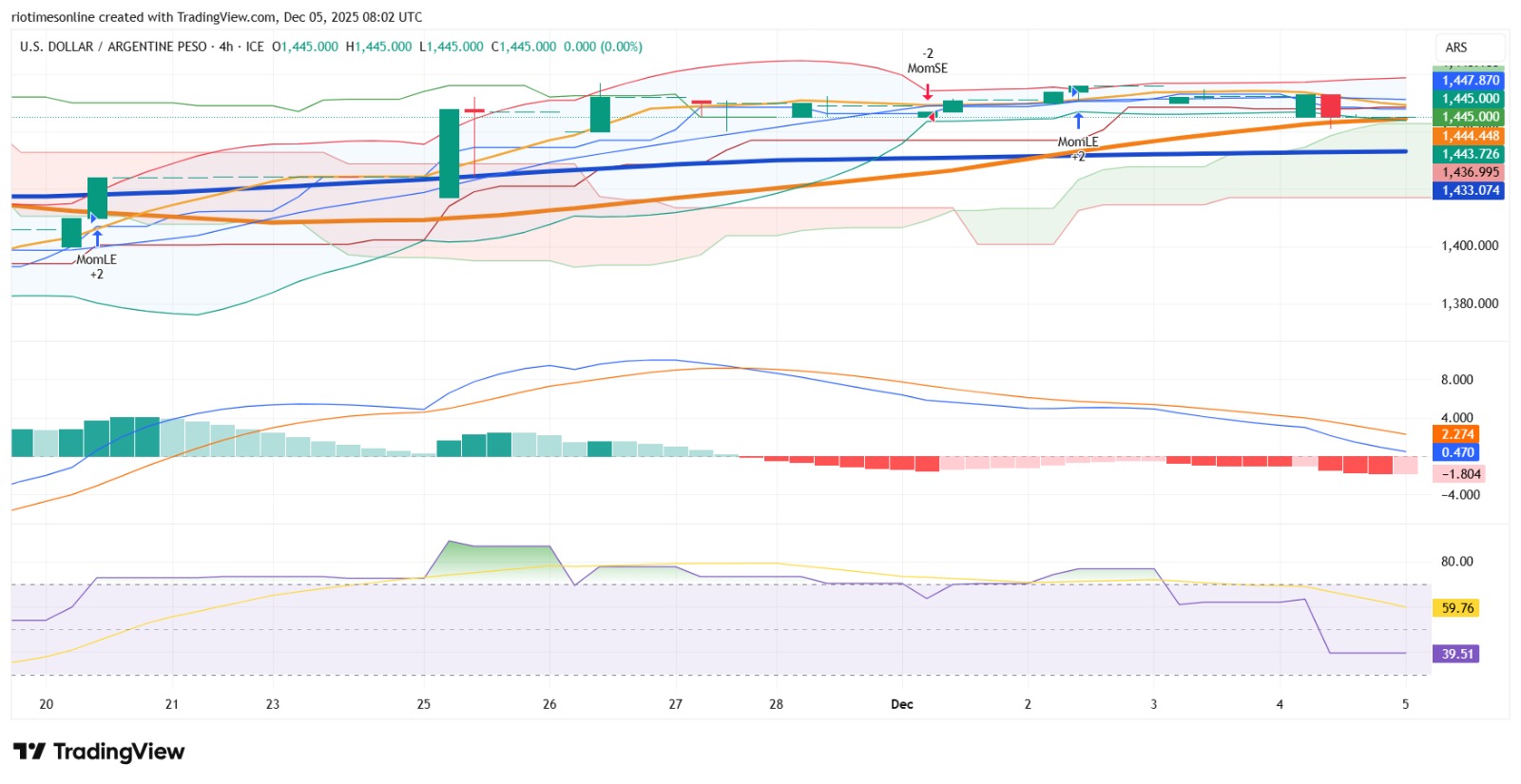Screen dimensions: 1521x784
Task: Click the 1,380.000 price axis value
Action: 1470,304
